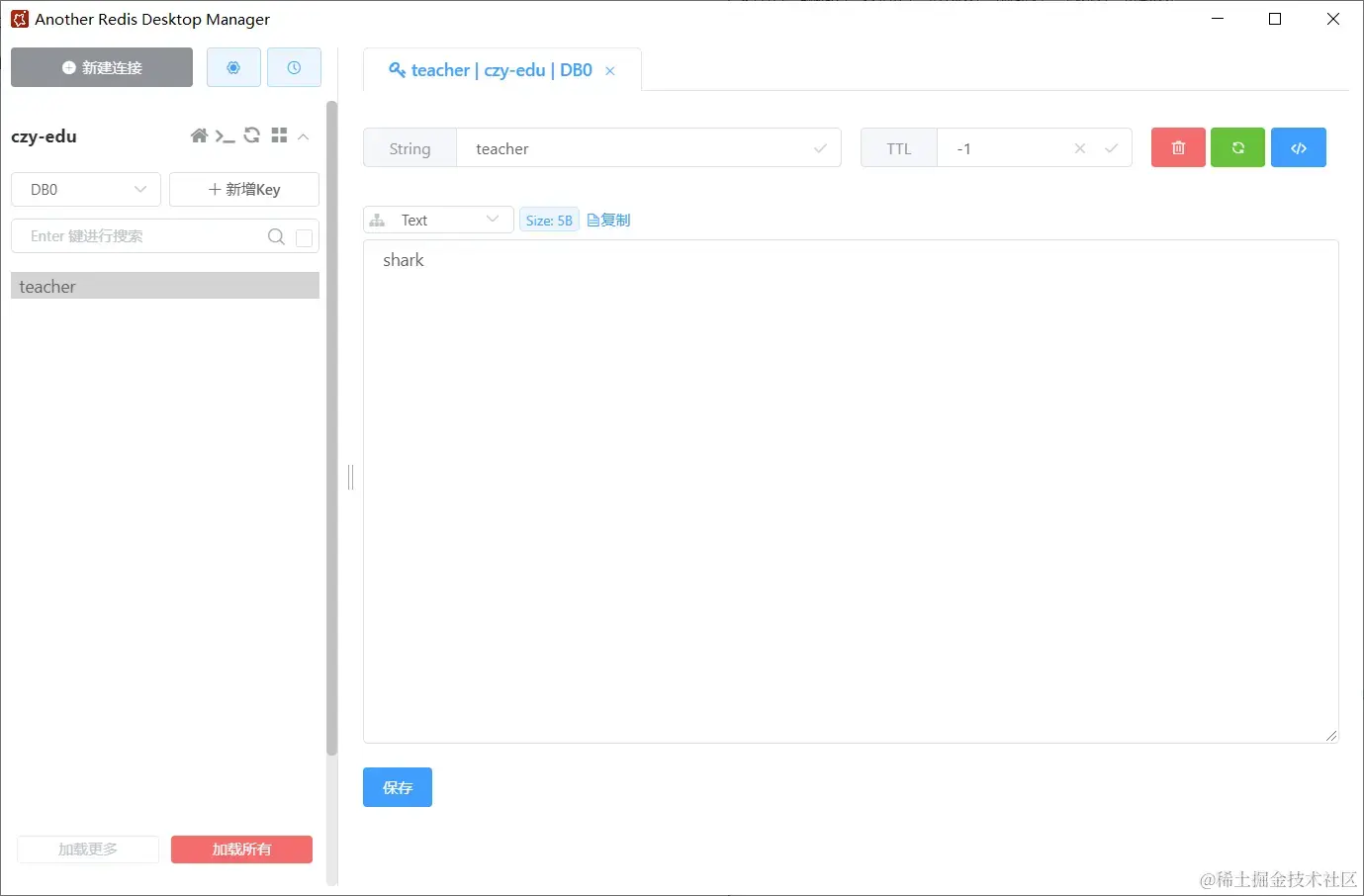Click the copy (复制) link
The height and width of the screenshot is (896, 1364).
(608, 220)
